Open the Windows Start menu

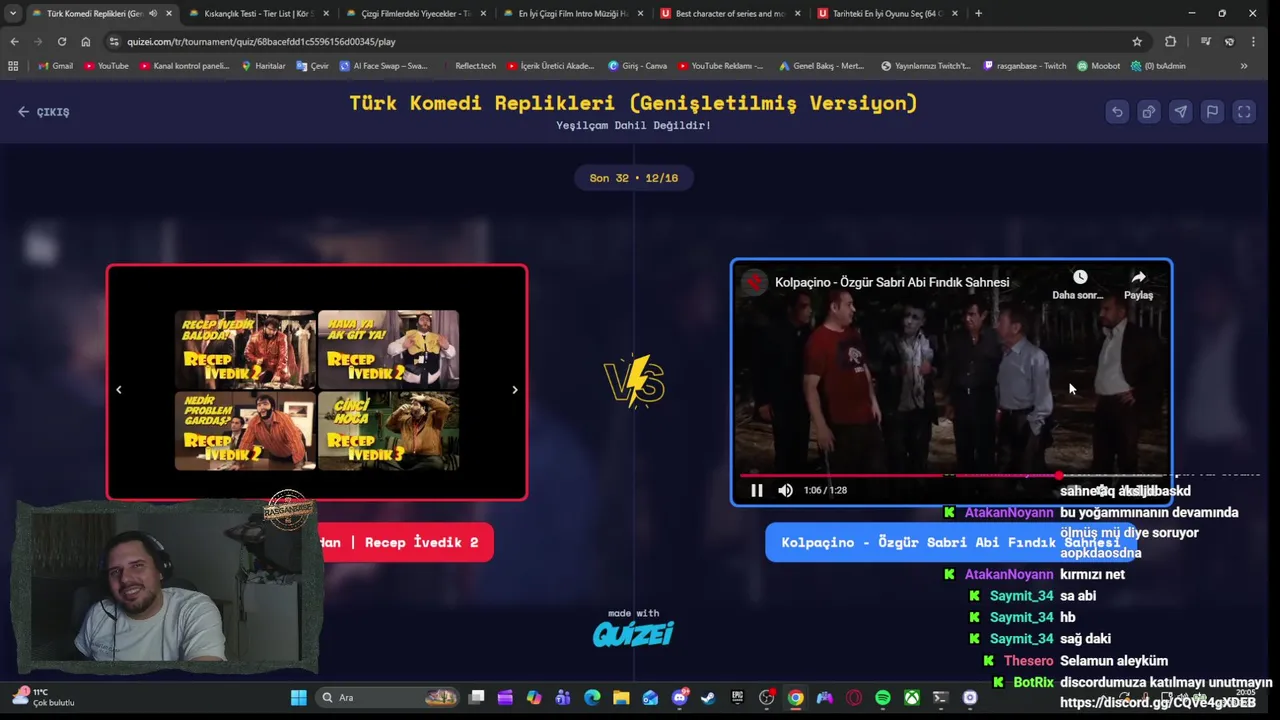click(x=298, y=698)
